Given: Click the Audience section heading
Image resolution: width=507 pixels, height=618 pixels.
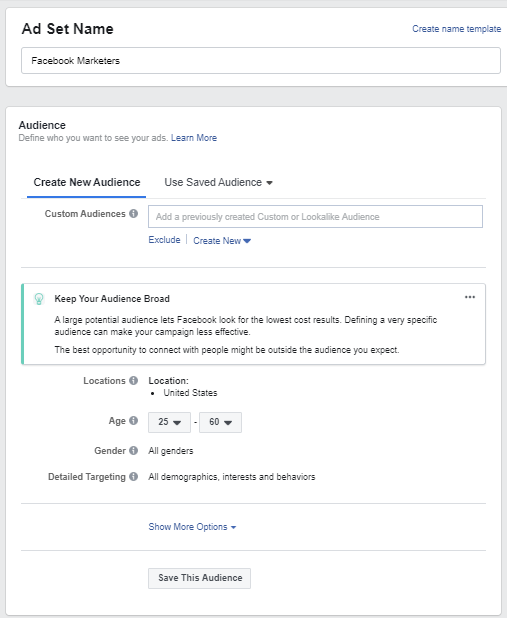Looking at the screenshot, I should click(x=42, y=125).
